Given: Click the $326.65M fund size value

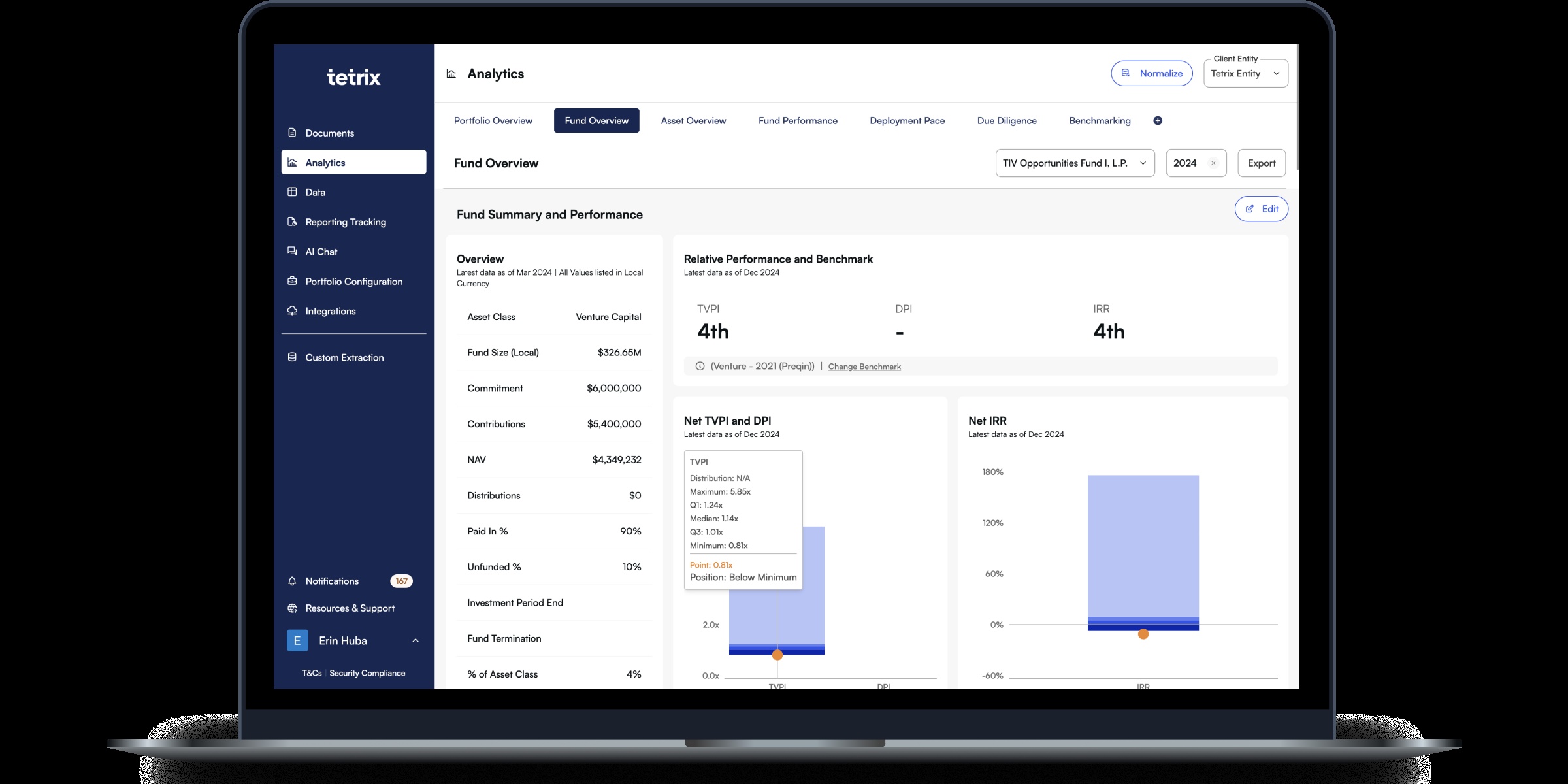Looking at the screenshot, I should [x=619, y=353].
